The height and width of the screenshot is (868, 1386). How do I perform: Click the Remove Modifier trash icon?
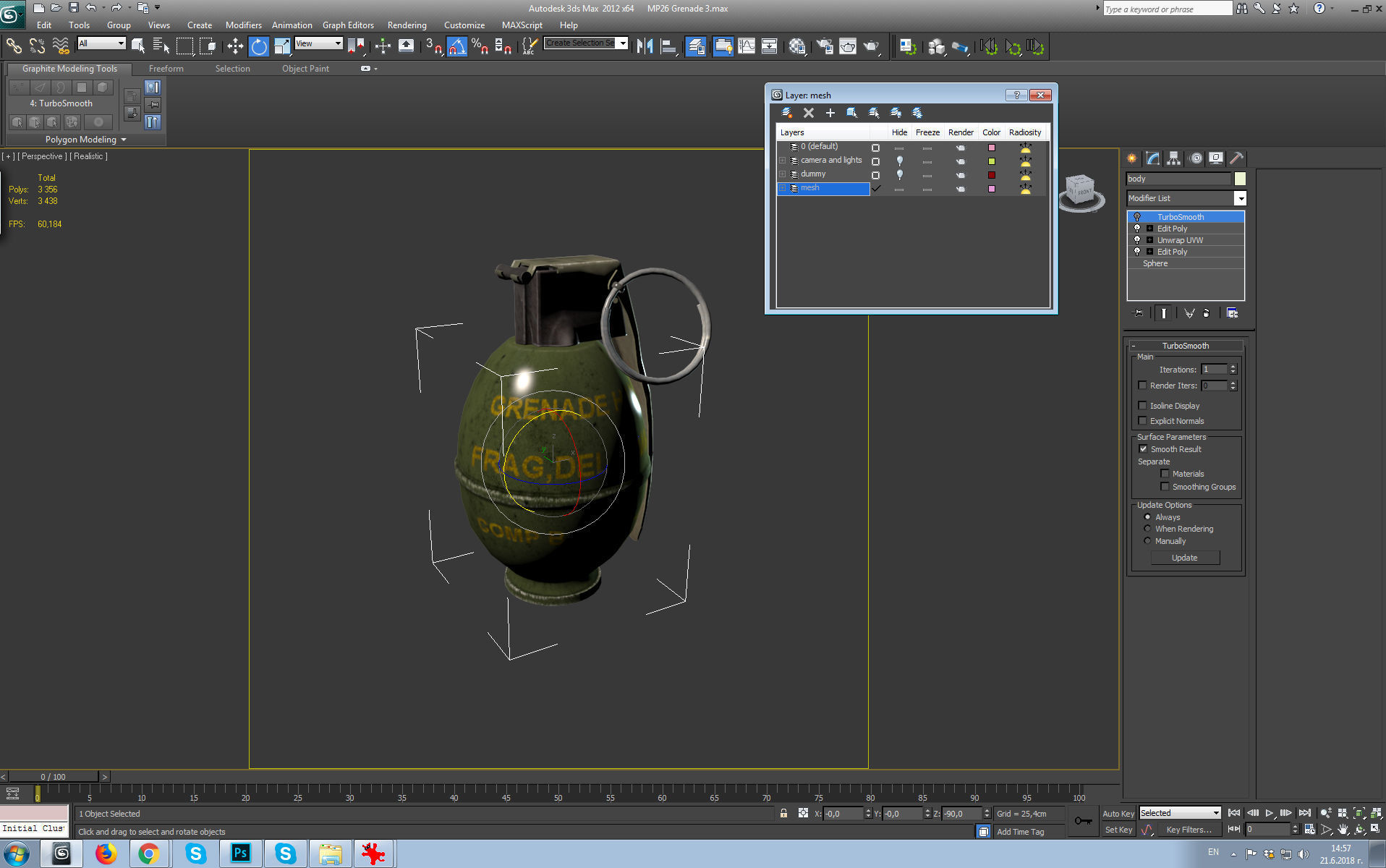pyautogui.click(x=1207, y=312)
